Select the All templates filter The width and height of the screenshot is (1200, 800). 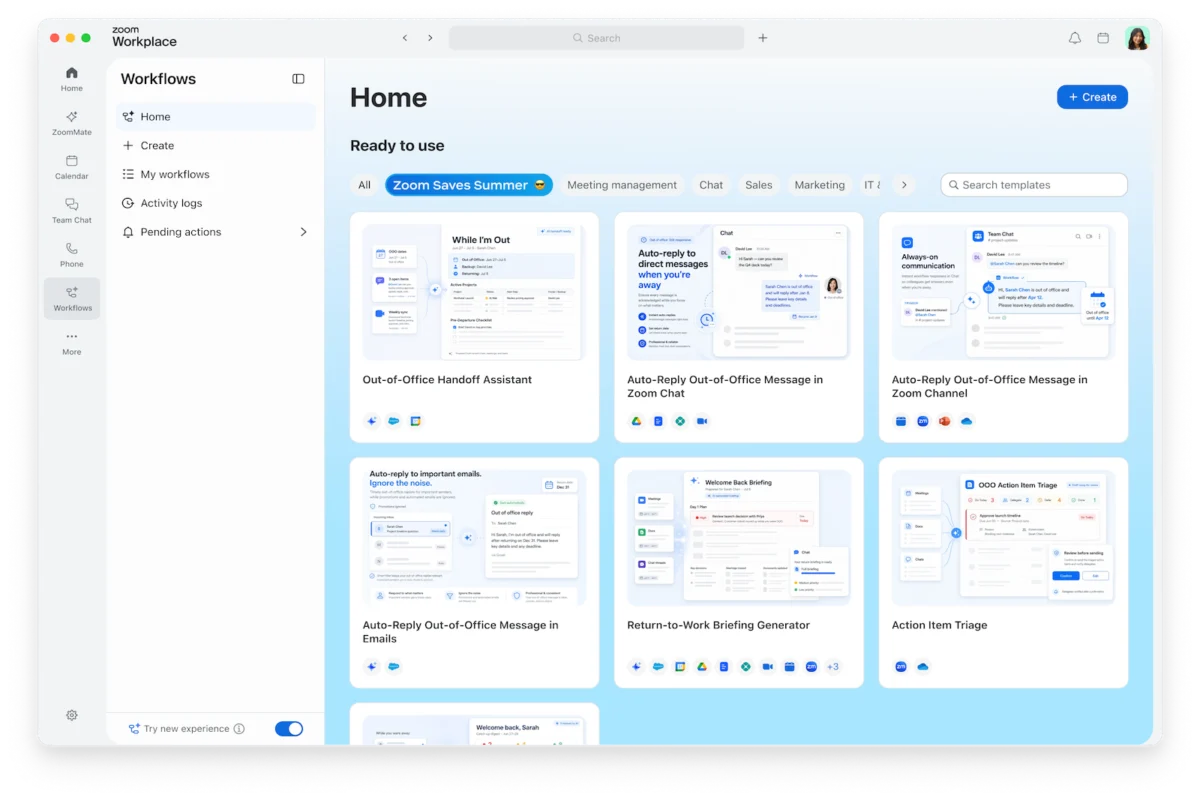[365, 185]
